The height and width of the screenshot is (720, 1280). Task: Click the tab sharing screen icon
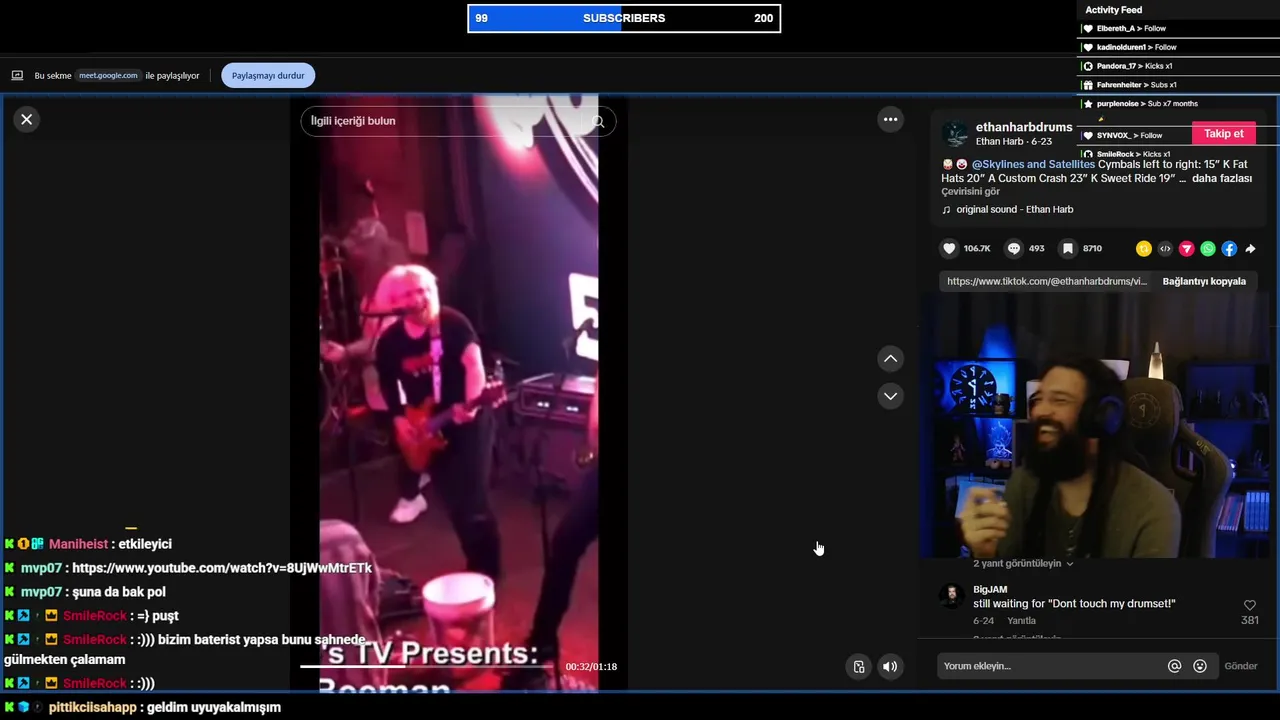click(x=17, y=75)
